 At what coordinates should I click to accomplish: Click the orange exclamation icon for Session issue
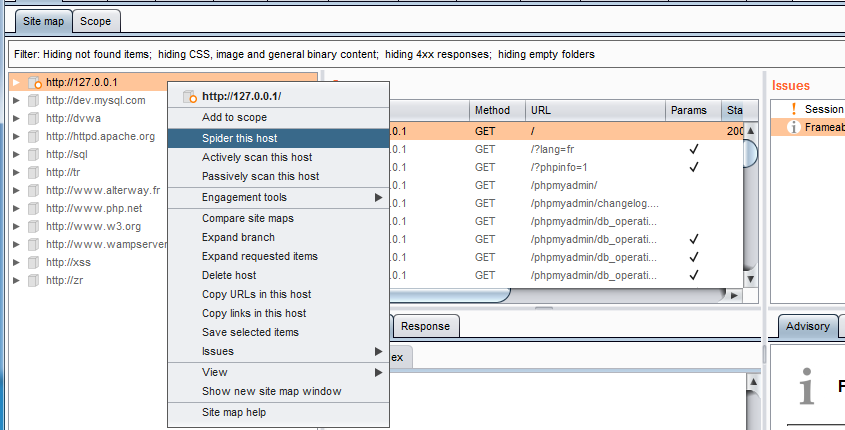coord(793,109)
